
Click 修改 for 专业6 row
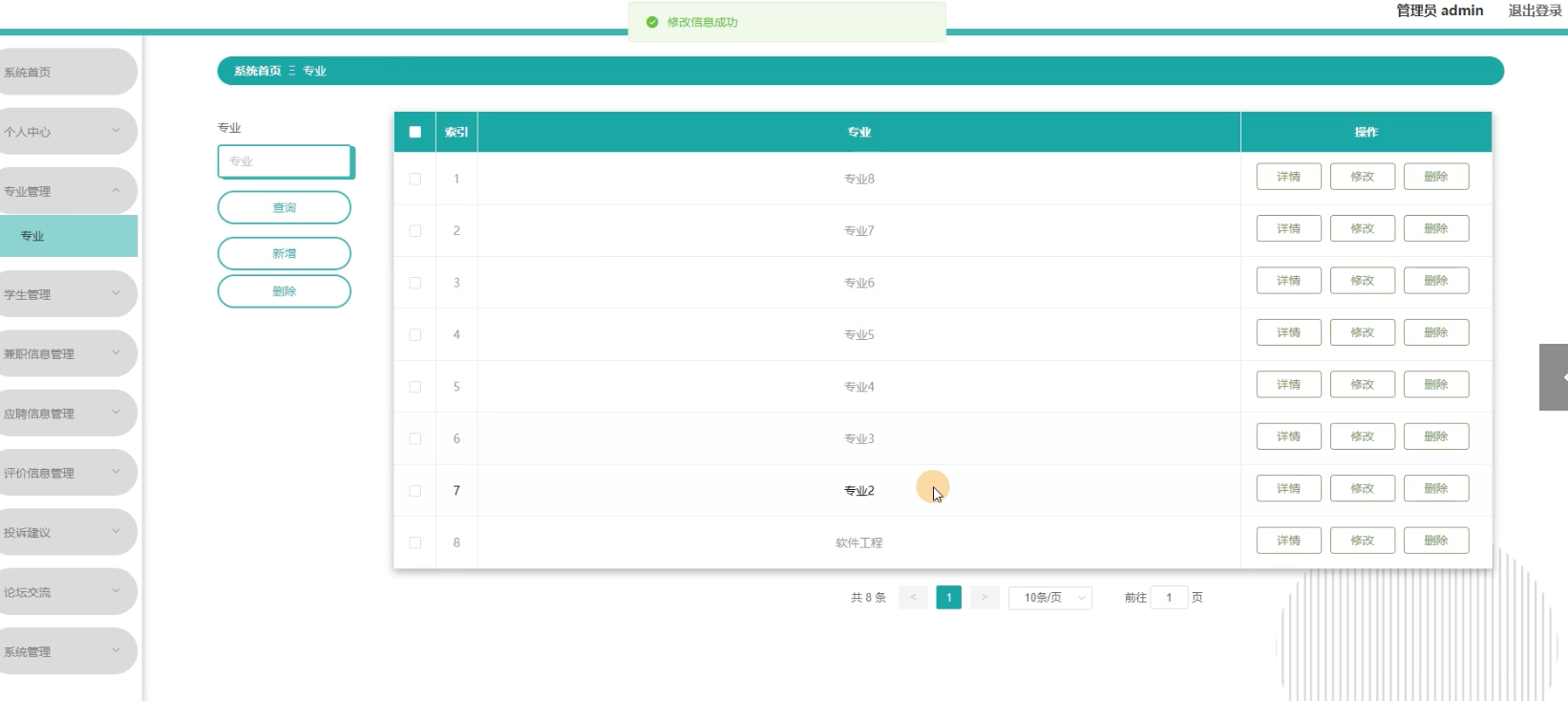(x=1363, y=281)
